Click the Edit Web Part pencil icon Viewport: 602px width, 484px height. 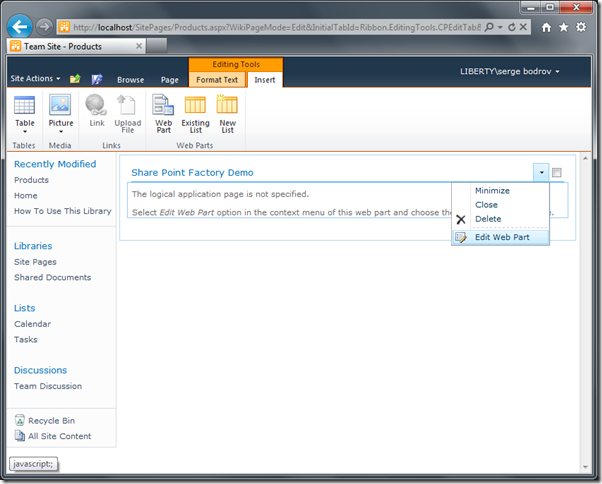click(461, 238)
